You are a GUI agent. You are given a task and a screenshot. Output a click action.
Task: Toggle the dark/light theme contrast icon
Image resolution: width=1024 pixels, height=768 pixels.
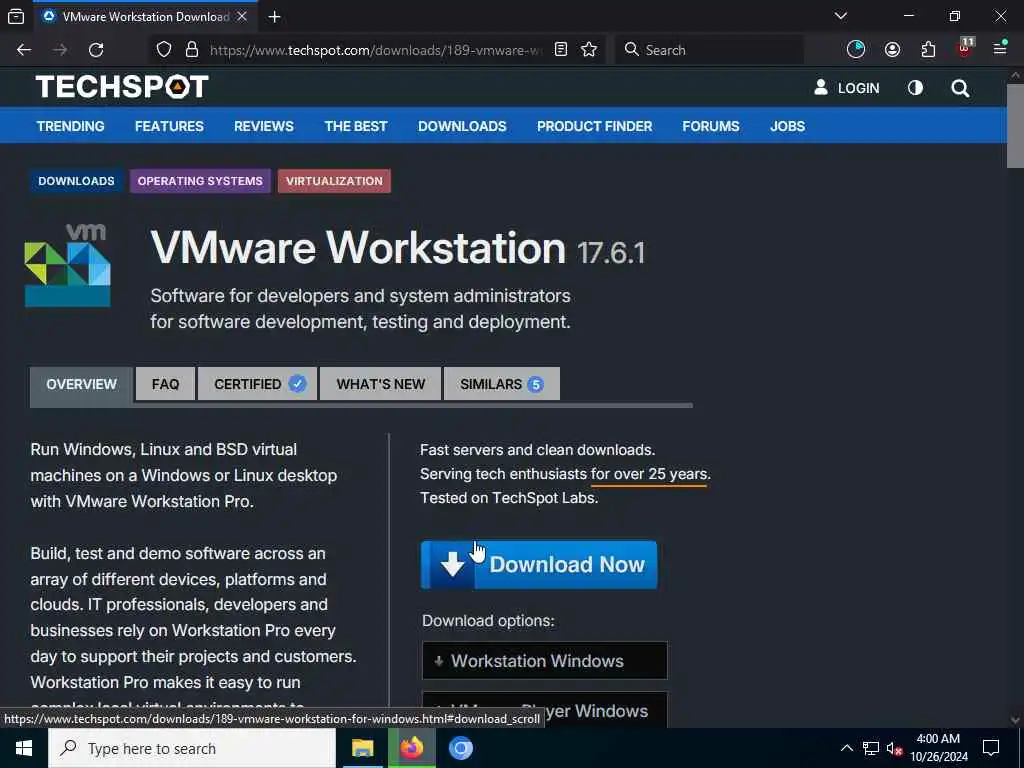(x=915, y=88)
